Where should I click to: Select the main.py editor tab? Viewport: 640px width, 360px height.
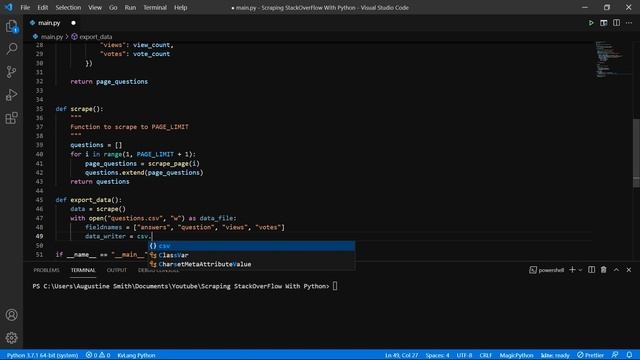click(x=49, y=23)
